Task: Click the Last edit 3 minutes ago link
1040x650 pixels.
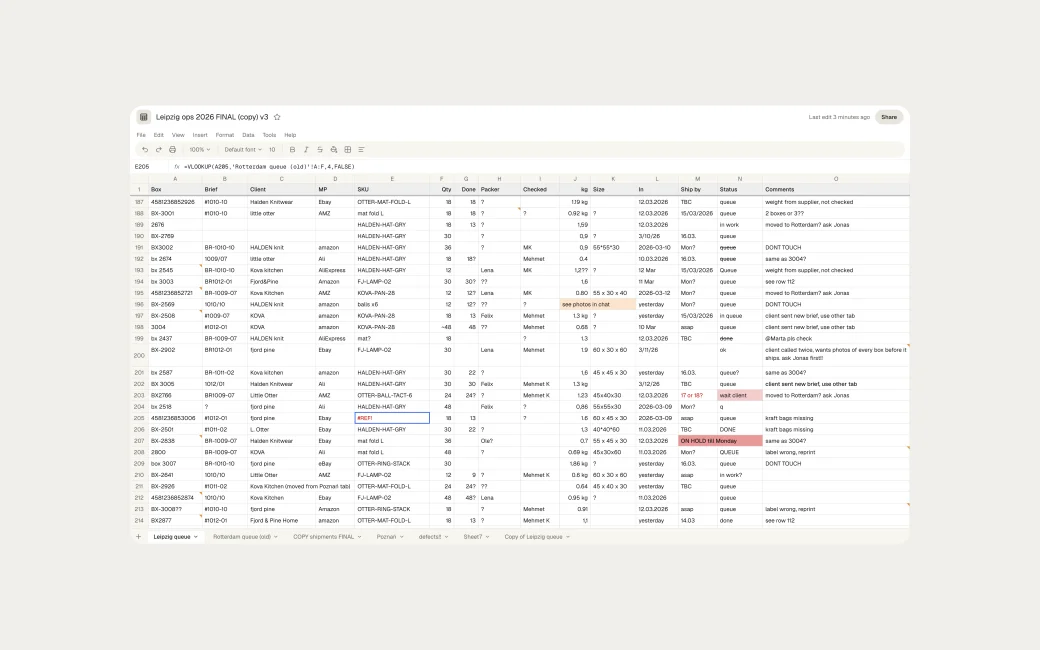Action: (x=839, y=117)
